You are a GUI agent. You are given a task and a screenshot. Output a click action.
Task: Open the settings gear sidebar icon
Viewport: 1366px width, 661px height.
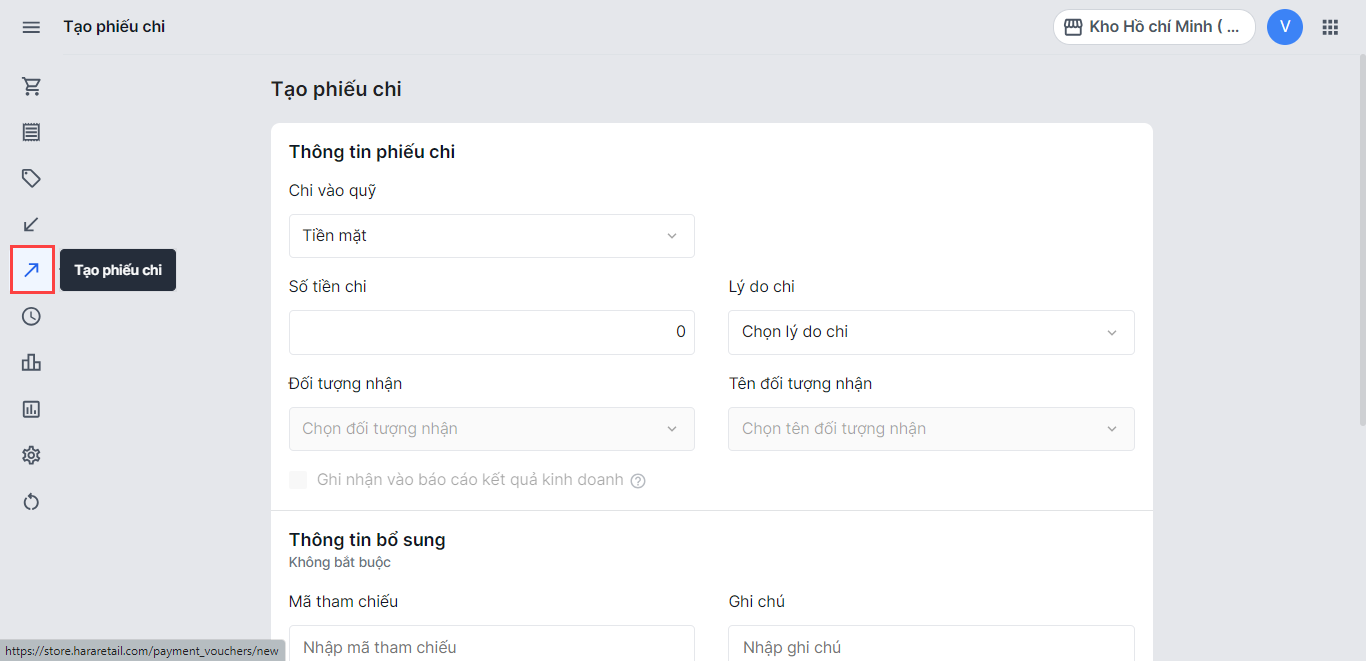(x=31, y=455)
